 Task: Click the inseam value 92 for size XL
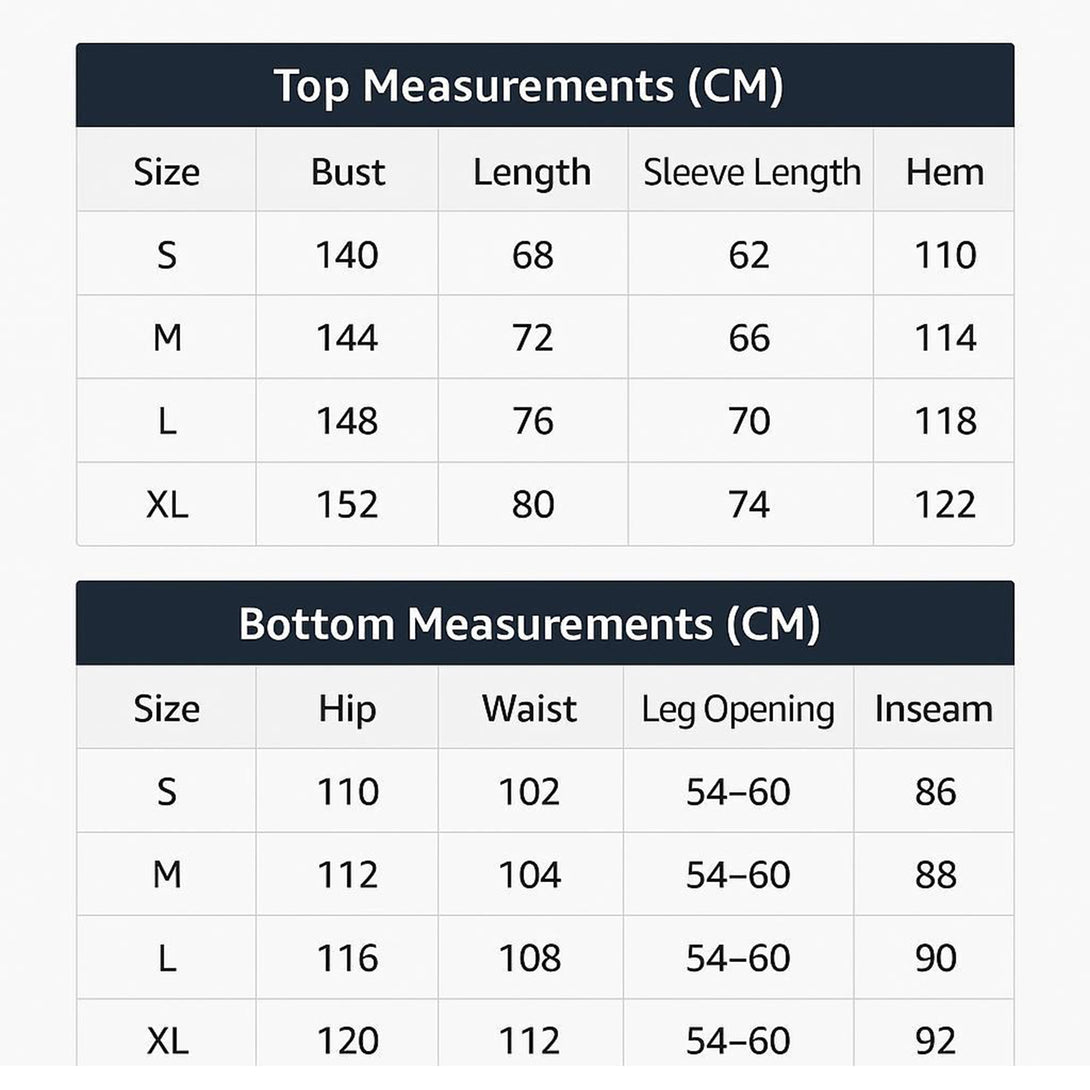[935, 1041]
